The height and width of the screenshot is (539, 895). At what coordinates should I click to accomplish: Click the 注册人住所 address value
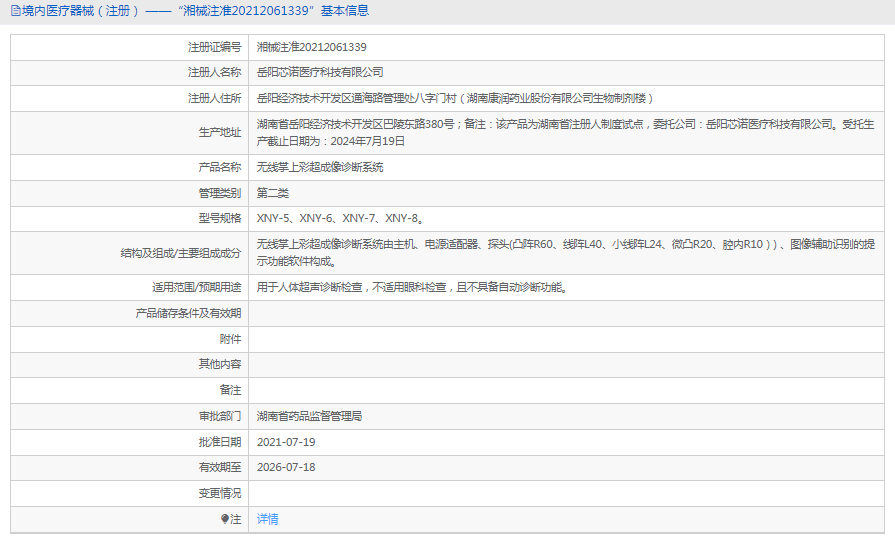(x=455, y=98)
